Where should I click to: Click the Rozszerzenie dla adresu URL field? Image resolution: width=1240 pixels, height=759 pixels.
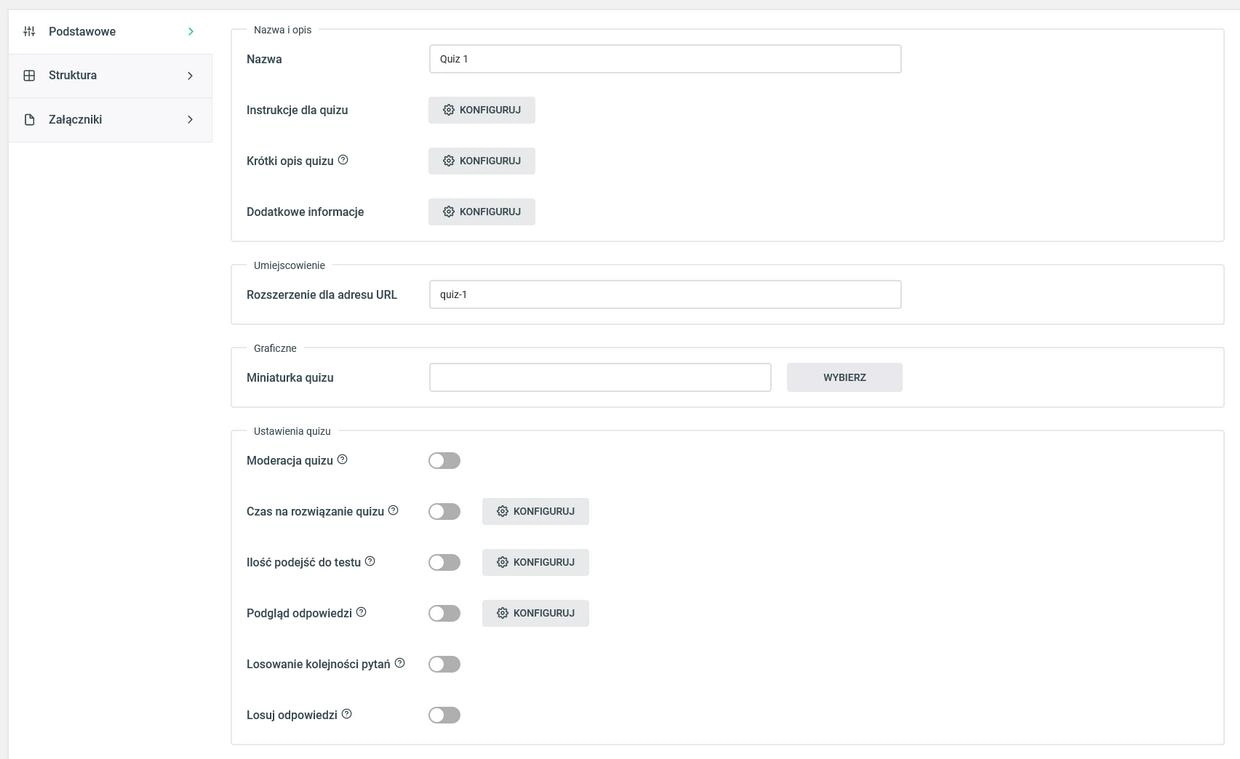(x=665, y=295)
